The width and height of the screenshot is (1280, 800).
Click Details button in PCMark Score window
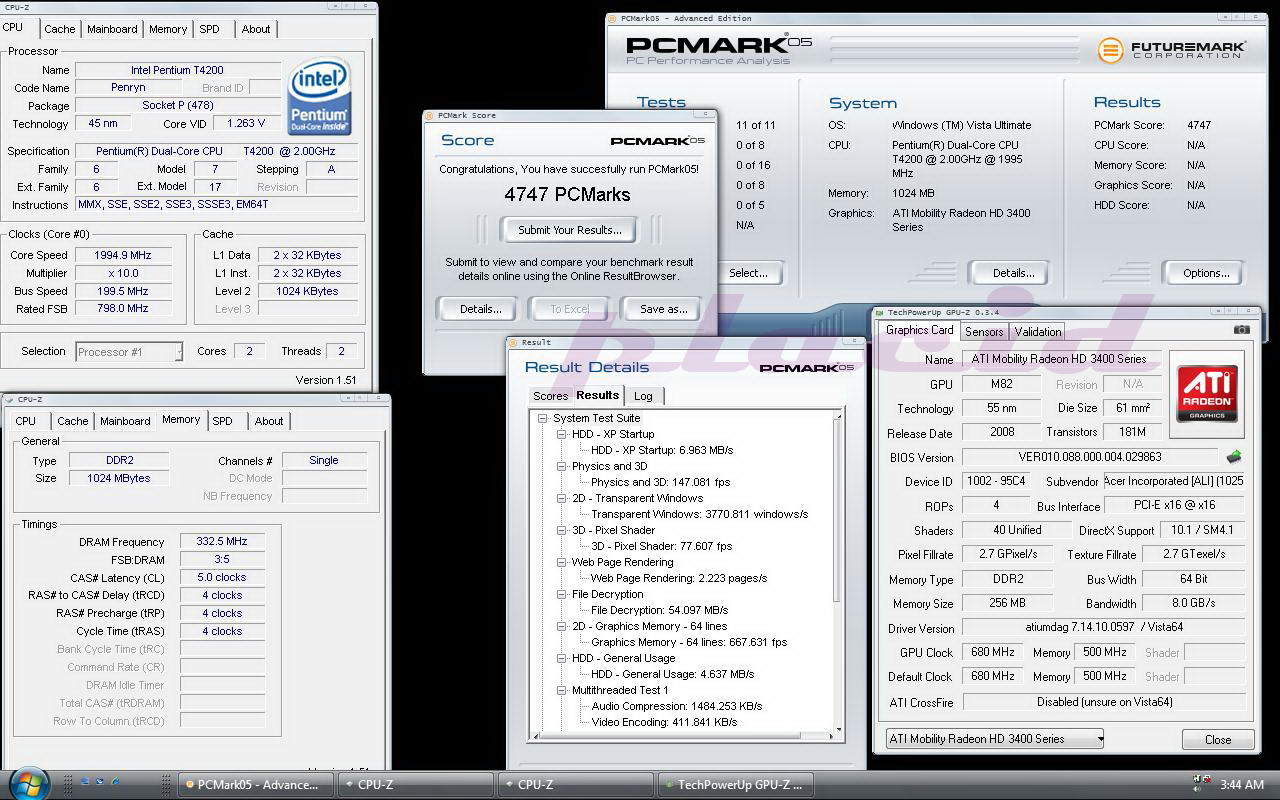(481, 309)
